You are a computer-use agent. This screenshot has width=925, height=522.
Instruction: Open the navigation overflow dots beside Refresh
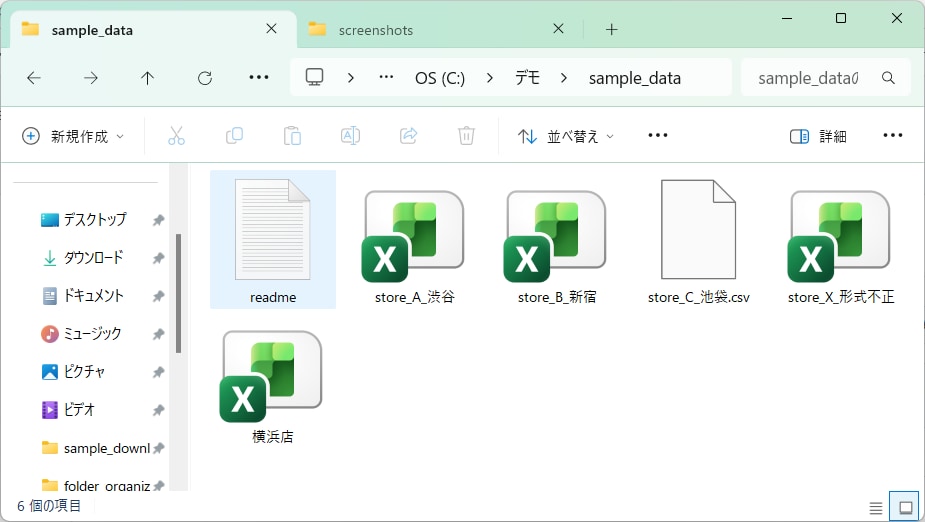click(x=259, y=77)
